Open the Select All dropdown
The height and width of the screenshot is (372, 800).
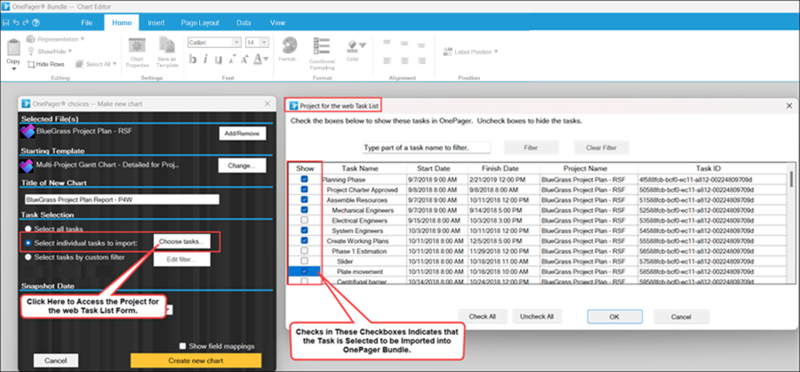pos(115,64)
